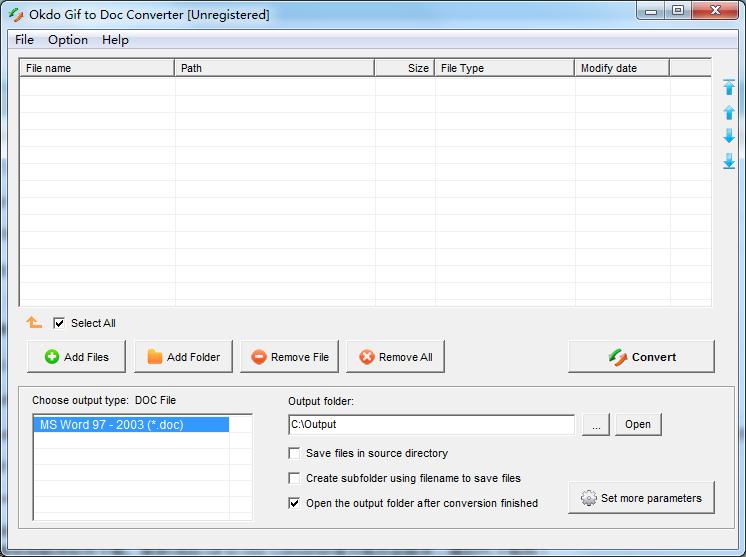The height and width of the screenshot is (557, 746).
Task: Check Create subfolder using filename option
Action: (x=294, y=478)
